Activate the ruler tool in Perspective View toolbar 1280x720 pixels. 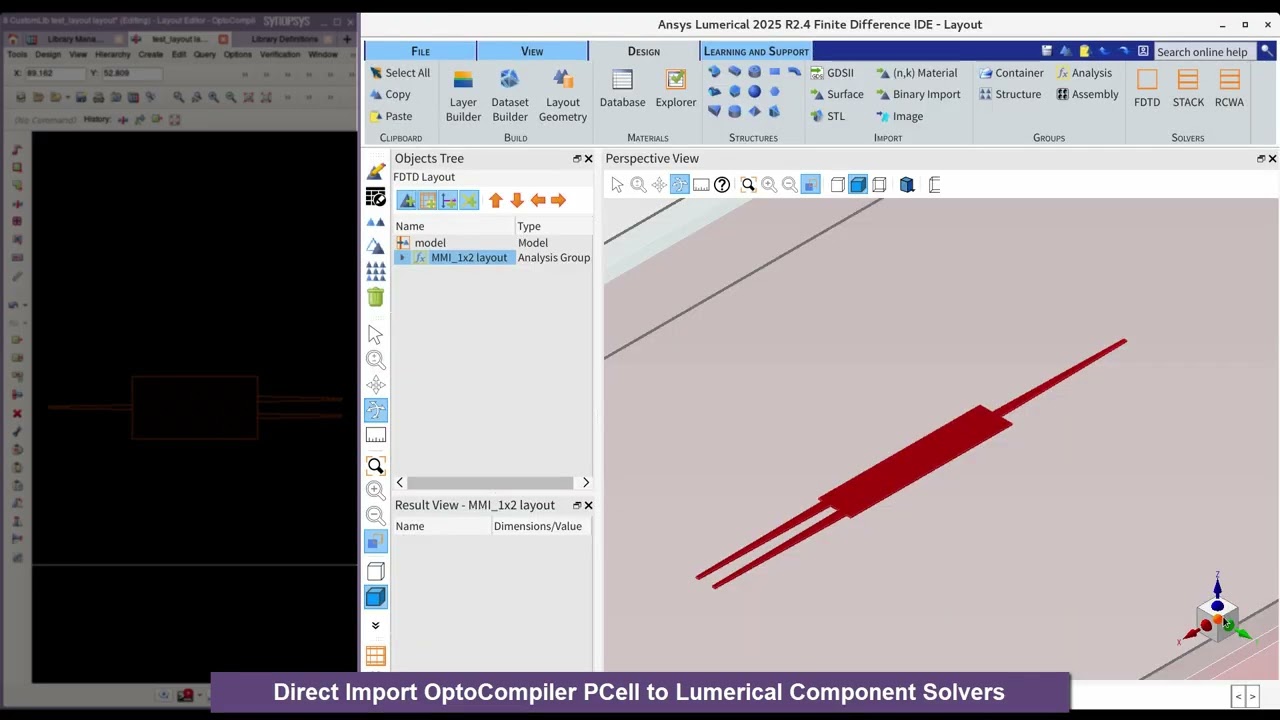[x=701, y=185]
